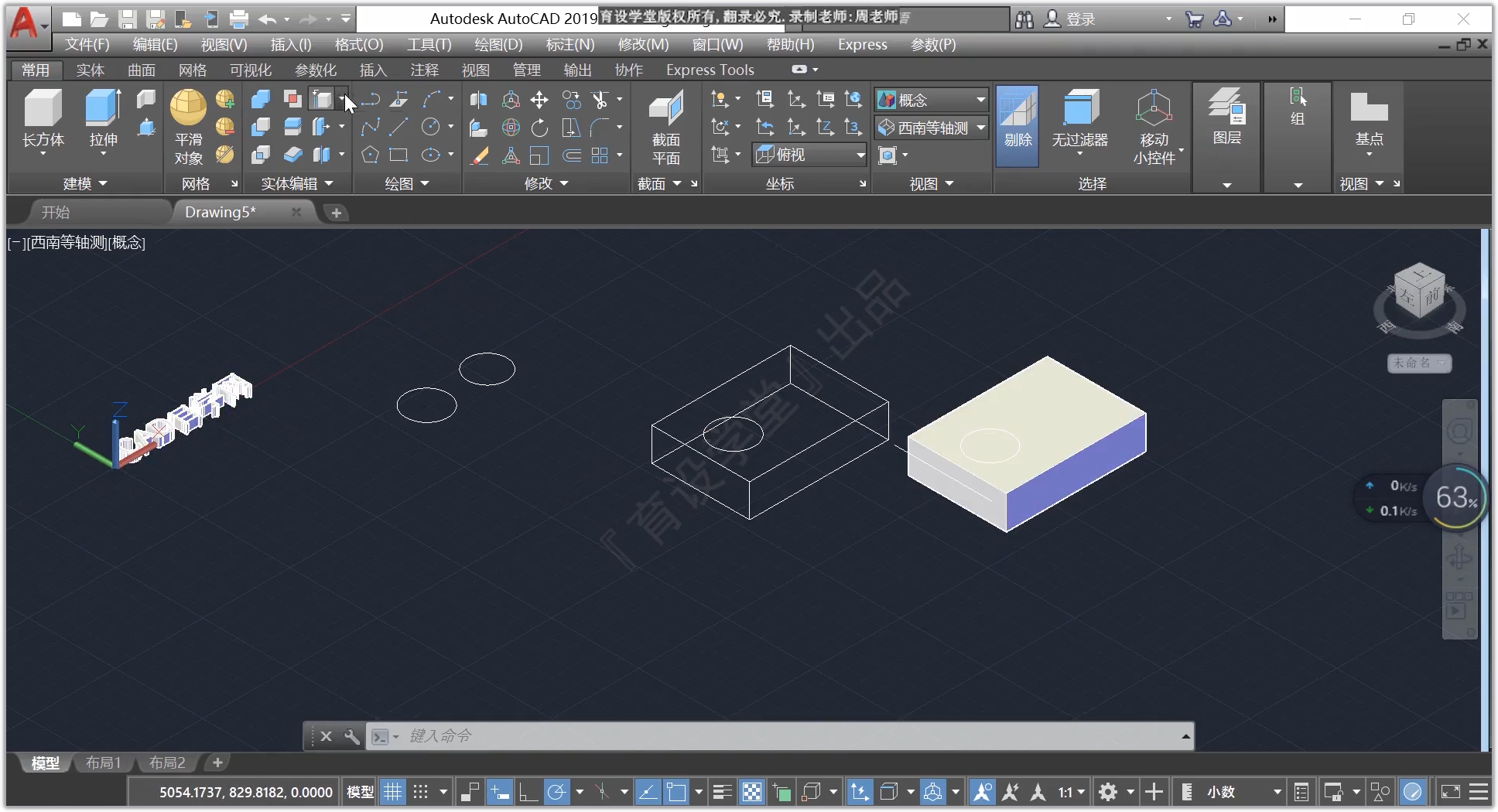1498x812 pixels.
Task: Open the view dropdown showing 西南等轴测
Action: click(932, 128)
